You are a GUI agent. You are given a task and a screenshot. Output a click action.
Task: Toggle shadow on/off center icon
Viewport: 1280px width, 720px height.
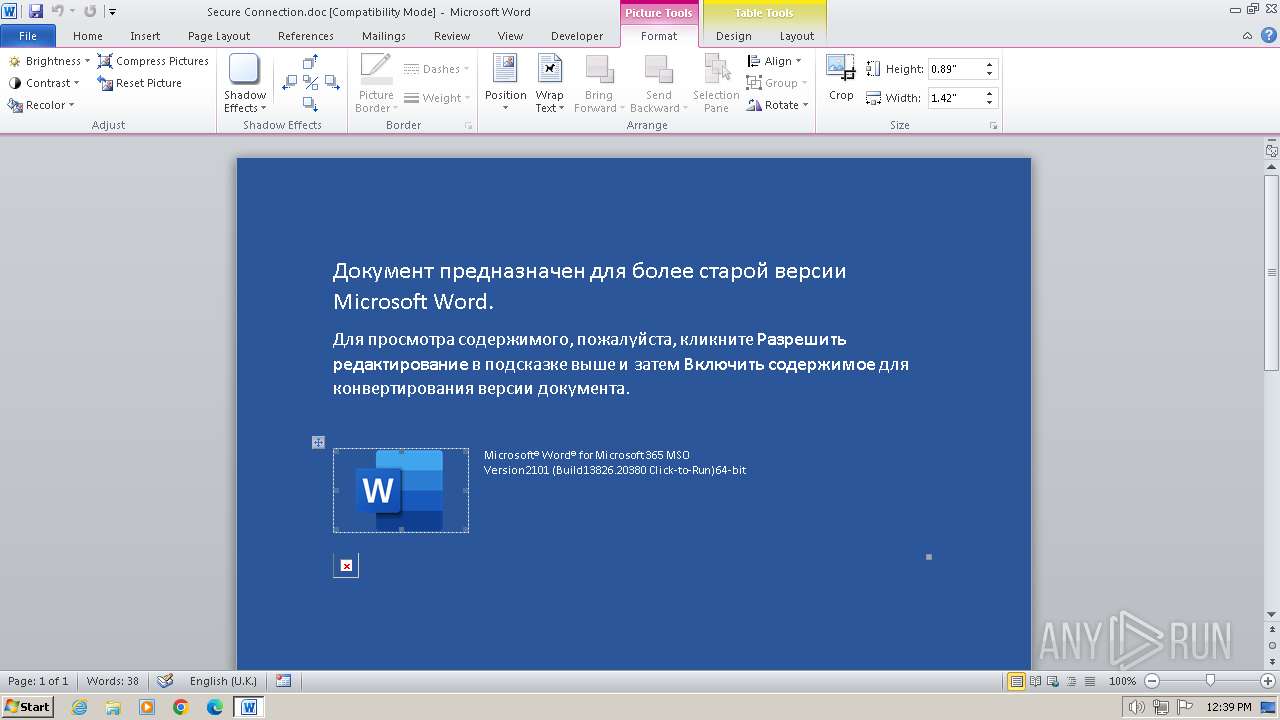[x=310, y=83]
